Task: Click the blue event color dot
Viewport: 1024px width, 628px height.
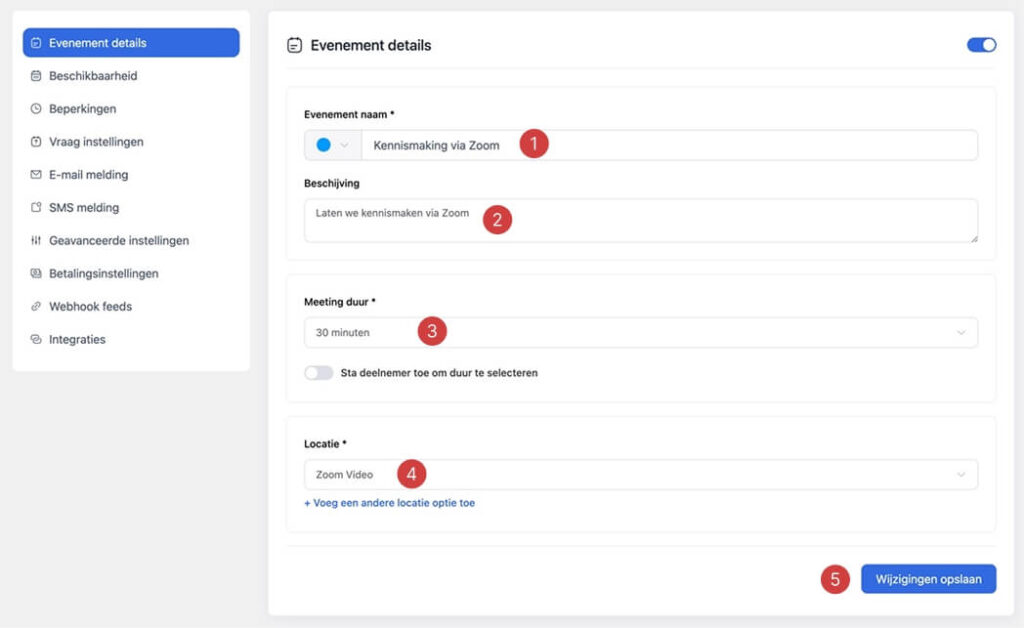Action: click(323, 145)
